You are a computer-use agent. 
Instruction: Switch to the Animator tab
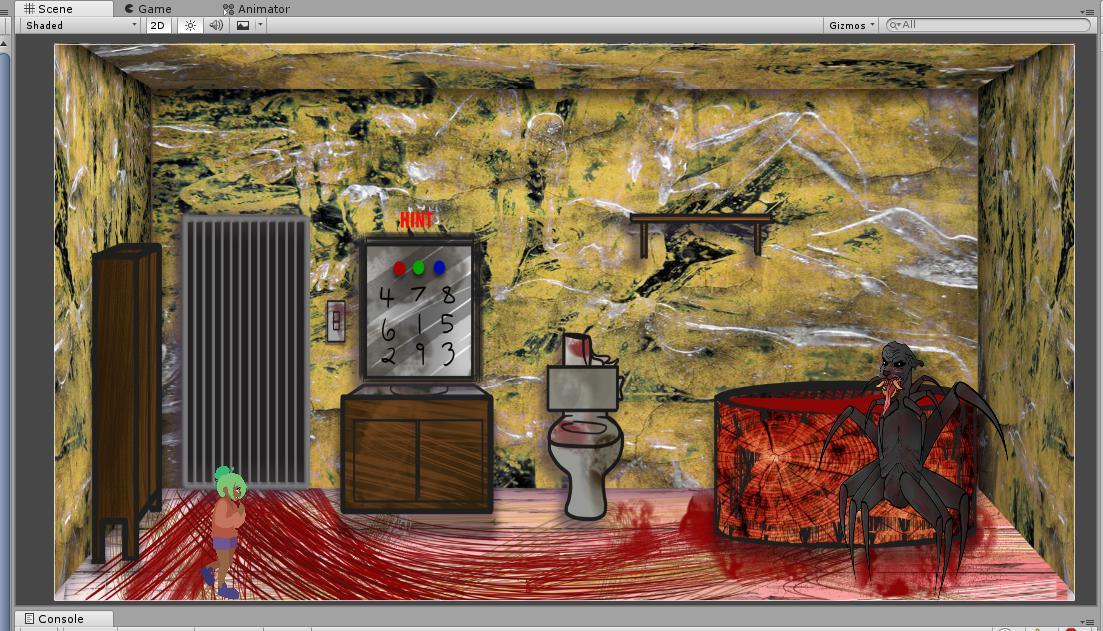point(256,9)
